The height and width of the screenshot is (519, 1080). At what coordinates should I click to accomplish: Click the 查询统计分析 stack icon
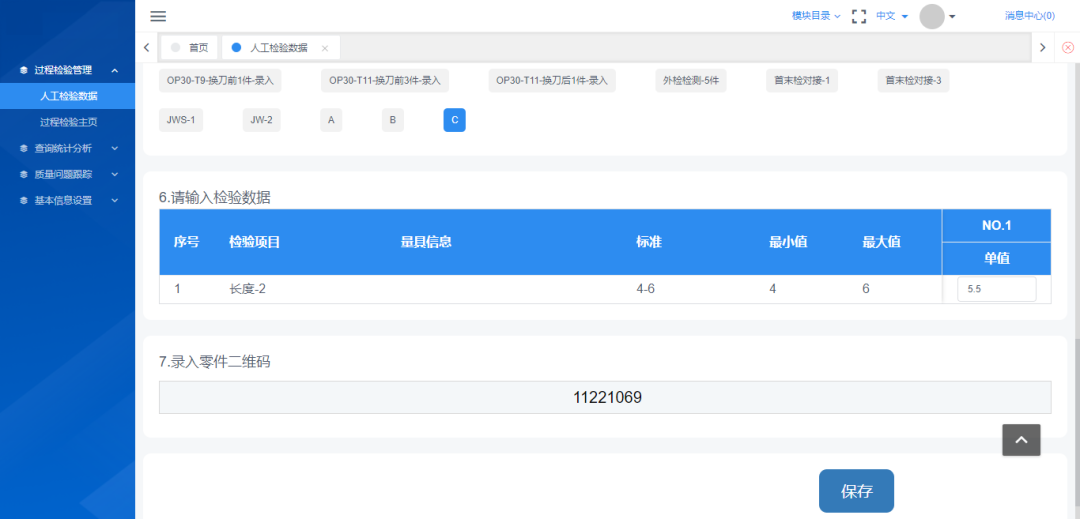(23, 148)
